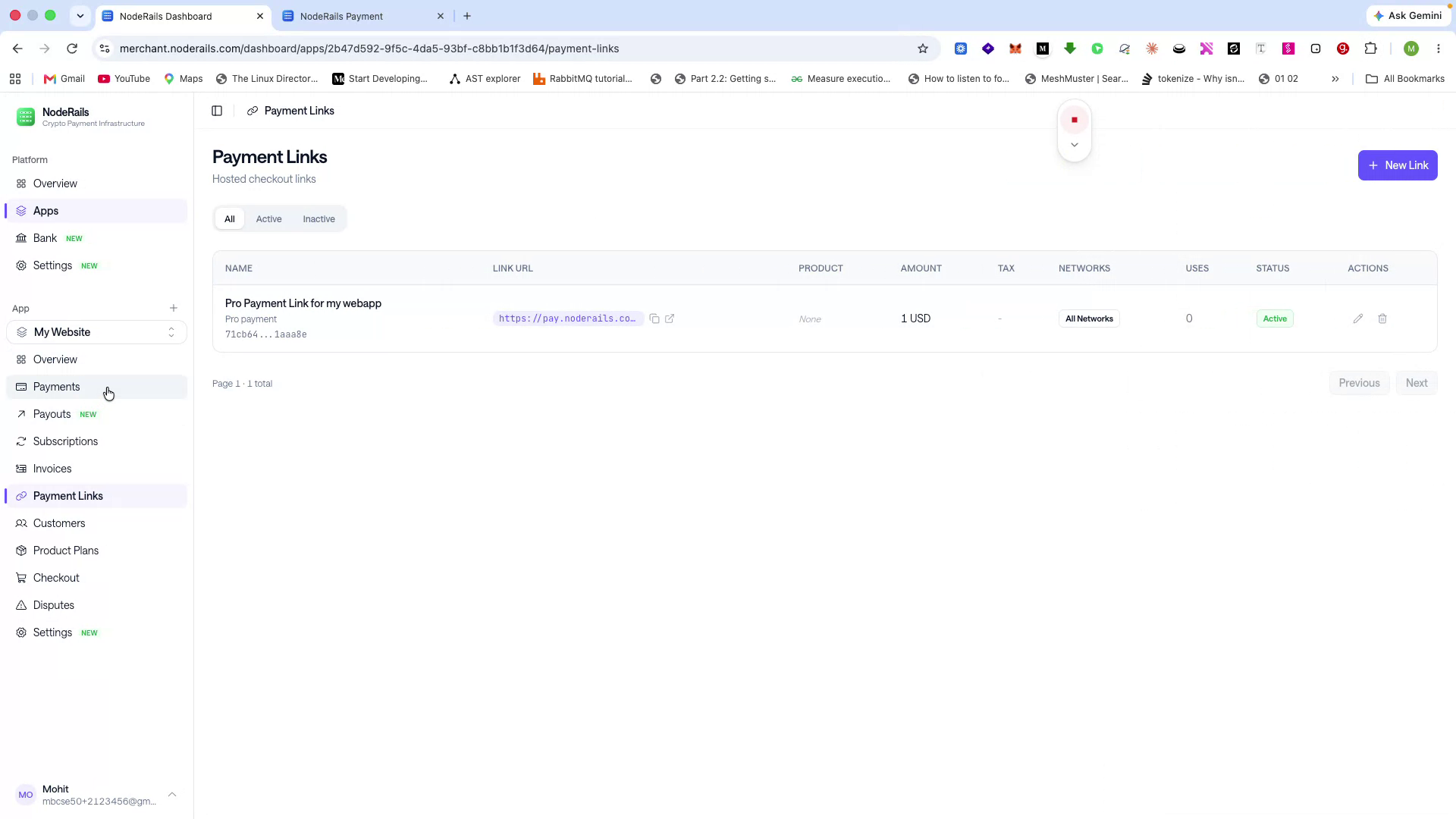Click the All Networks badge

[1089, 318]
